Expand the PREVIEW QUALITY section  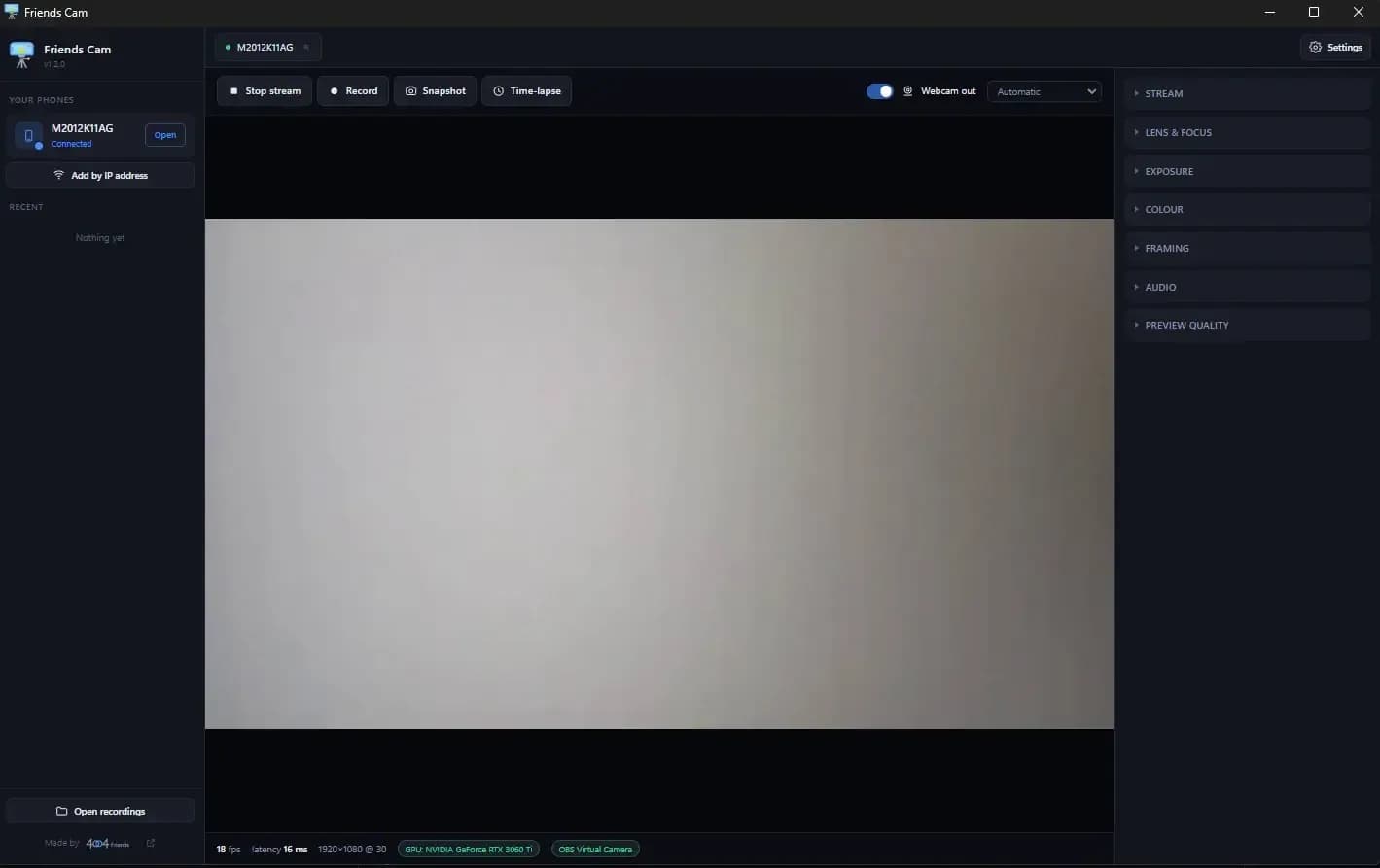pos(1248,325)
